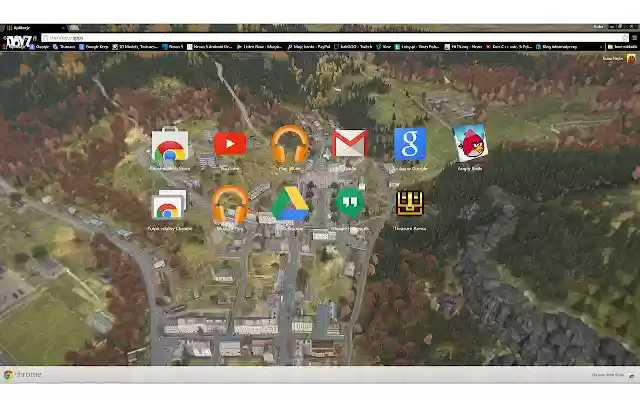Open the 3D Models, Textures bookmark
This screenshot has height=400, width=640.
coord(135,47)
